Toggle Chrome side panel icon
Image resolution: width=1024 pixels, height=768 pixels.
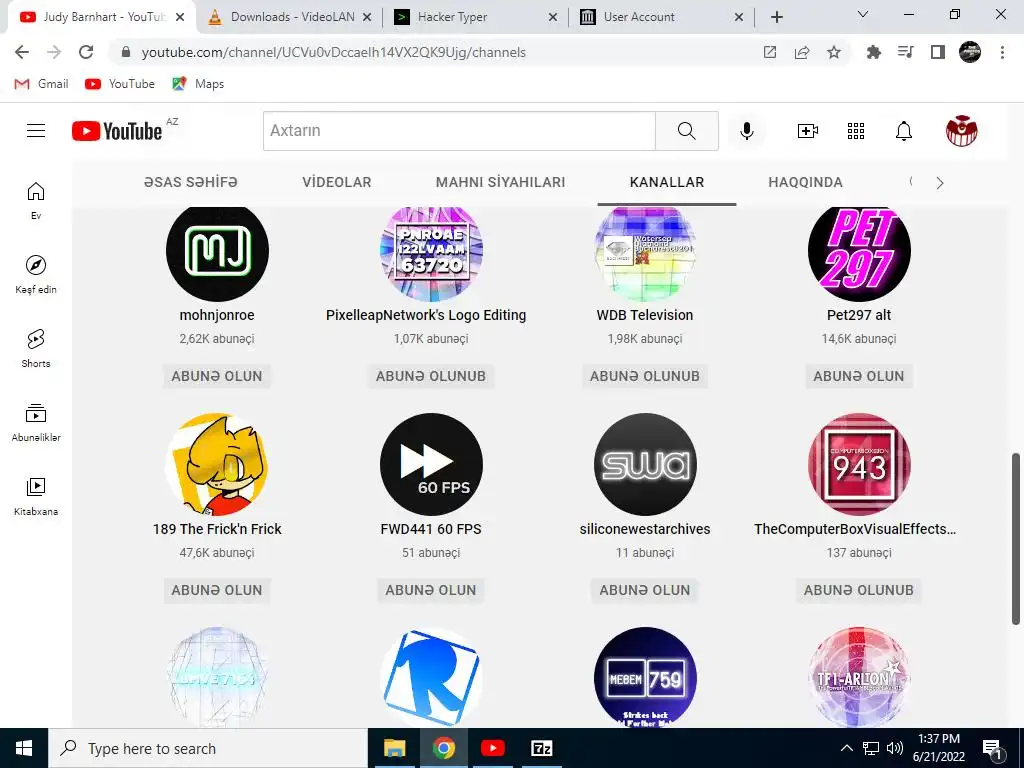tap(938, 52)
